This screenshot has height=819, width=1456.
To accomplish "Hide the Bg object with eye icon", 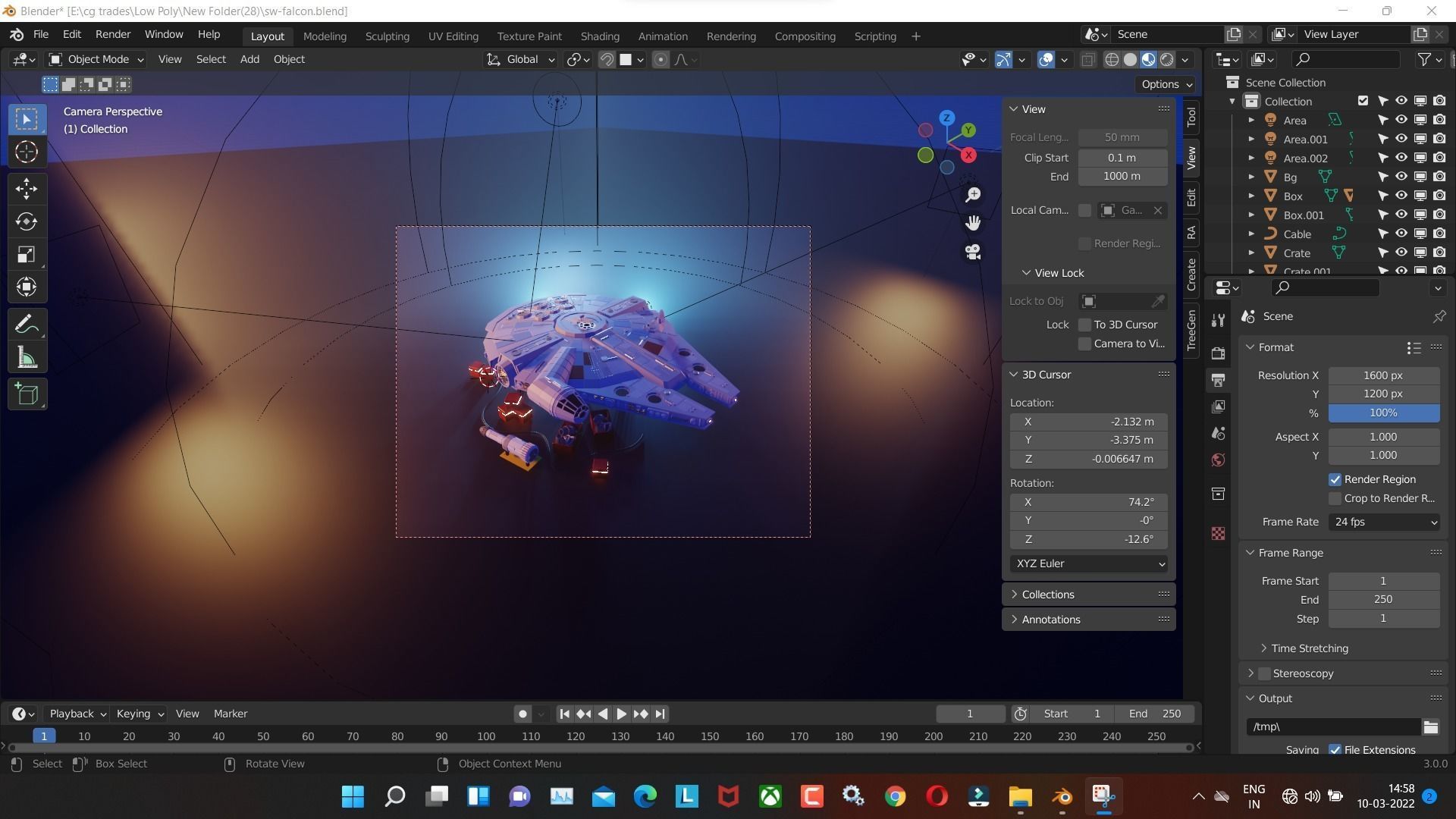I will (x=1401, y=177).
